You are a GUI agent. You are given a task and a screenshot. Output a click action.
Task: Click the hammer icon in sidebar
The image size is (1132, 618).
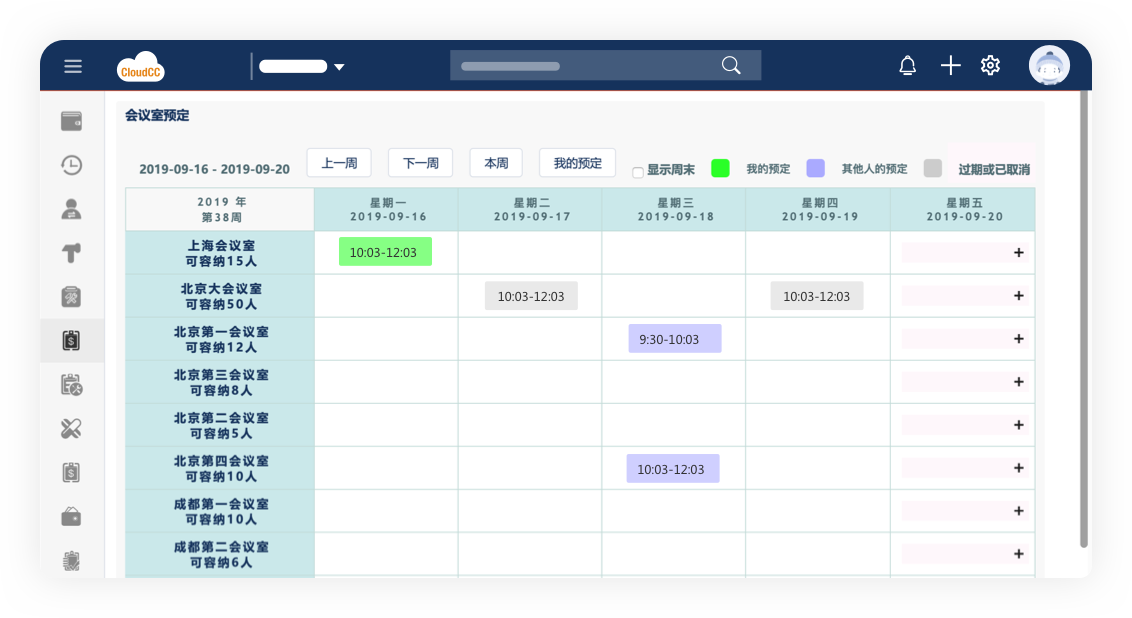point(71,253)
